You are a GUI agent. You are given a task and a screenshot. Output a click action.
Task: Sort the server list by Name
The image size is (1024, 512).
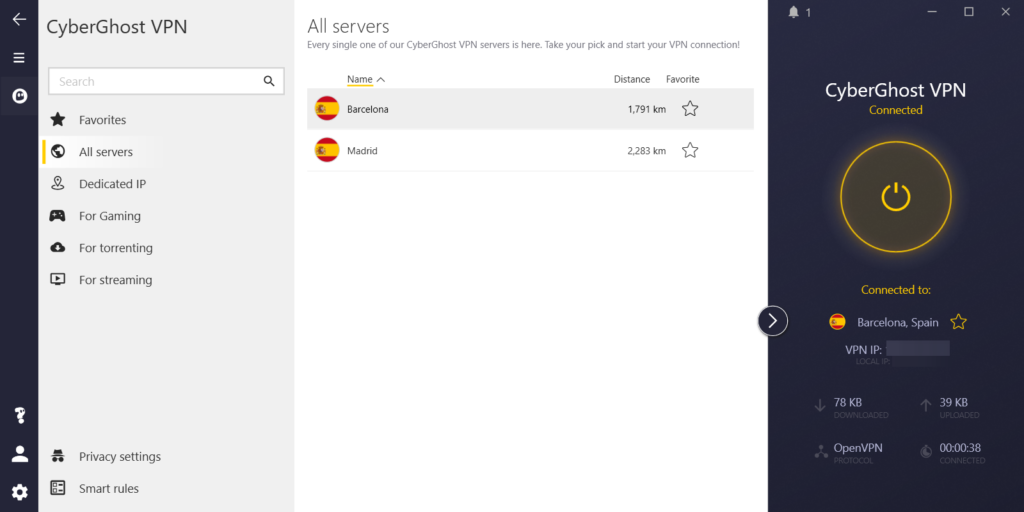pyautogui.click(x=360, y=79)
